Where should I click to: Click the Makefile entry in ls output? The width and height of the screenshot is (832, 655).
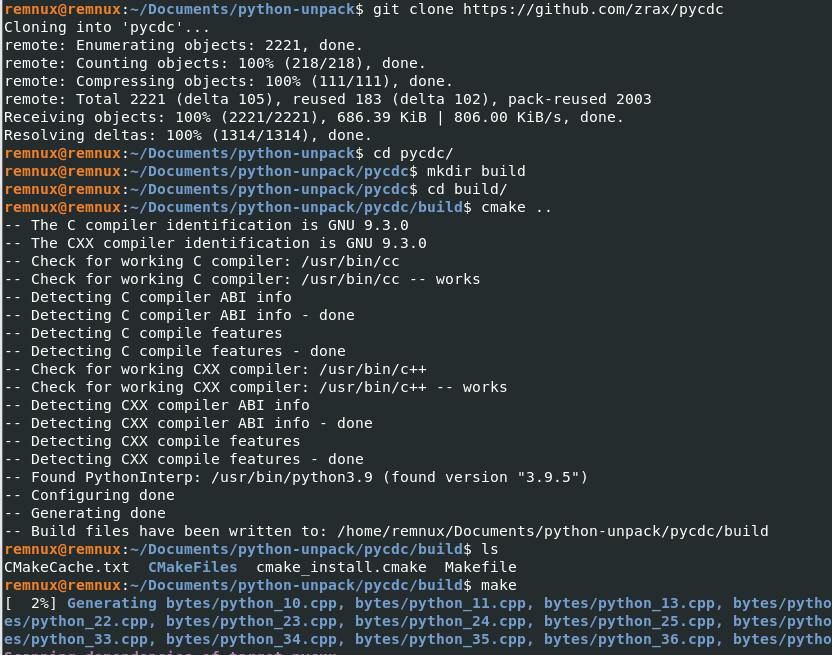pos(480,567)
